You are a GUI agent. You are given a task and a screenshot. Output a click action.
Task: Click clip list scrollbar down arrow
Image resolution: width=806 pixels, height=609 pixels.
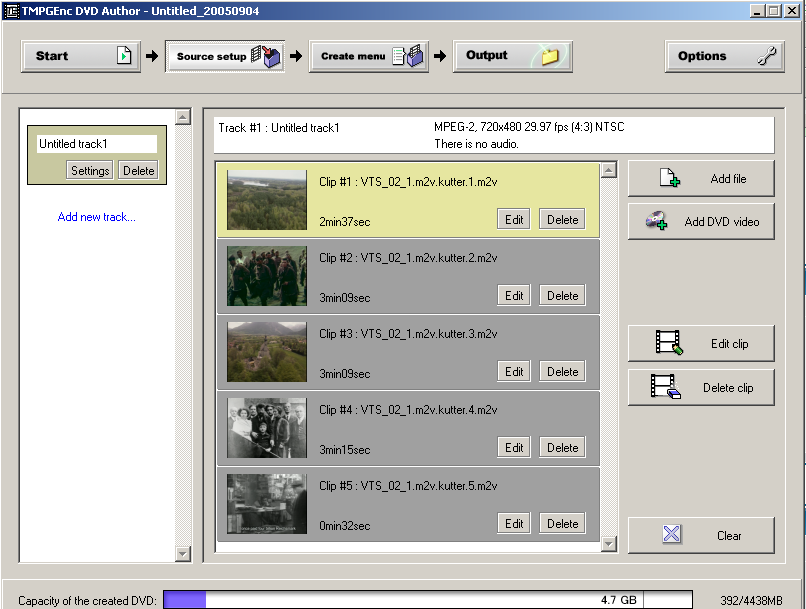tap(609, 544)
